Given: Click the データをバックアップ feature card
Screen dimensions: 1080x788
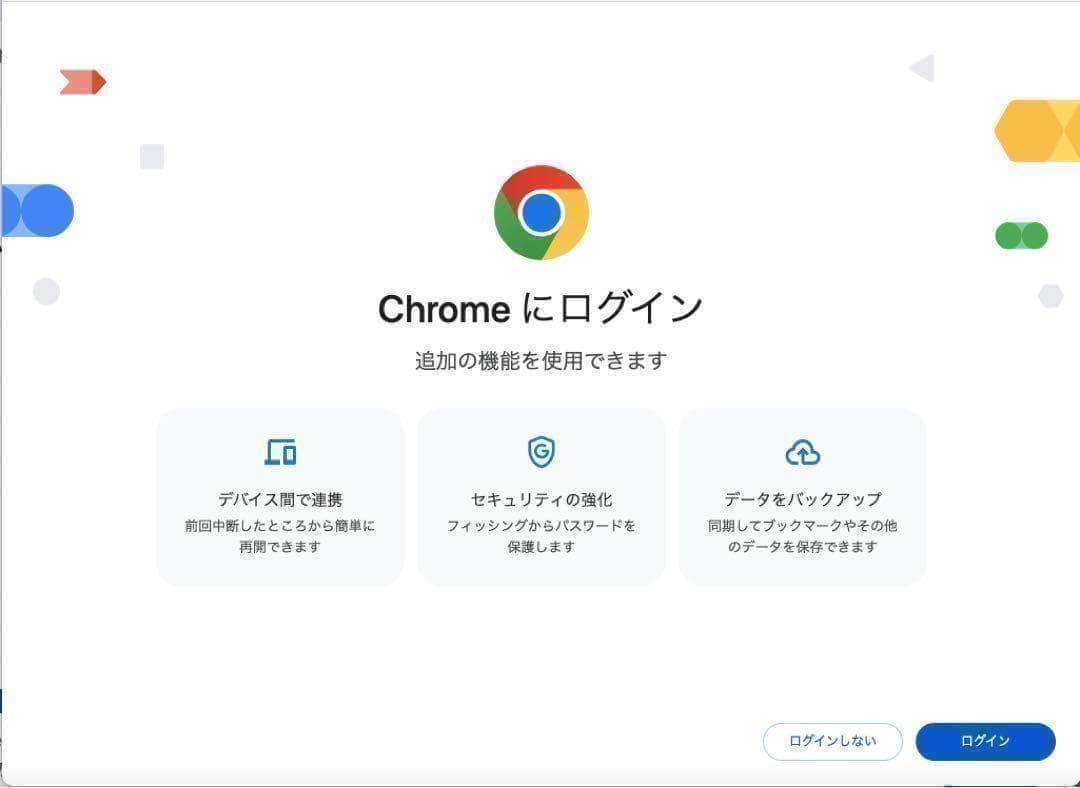Looking at the screenshot, I should 802,495.
